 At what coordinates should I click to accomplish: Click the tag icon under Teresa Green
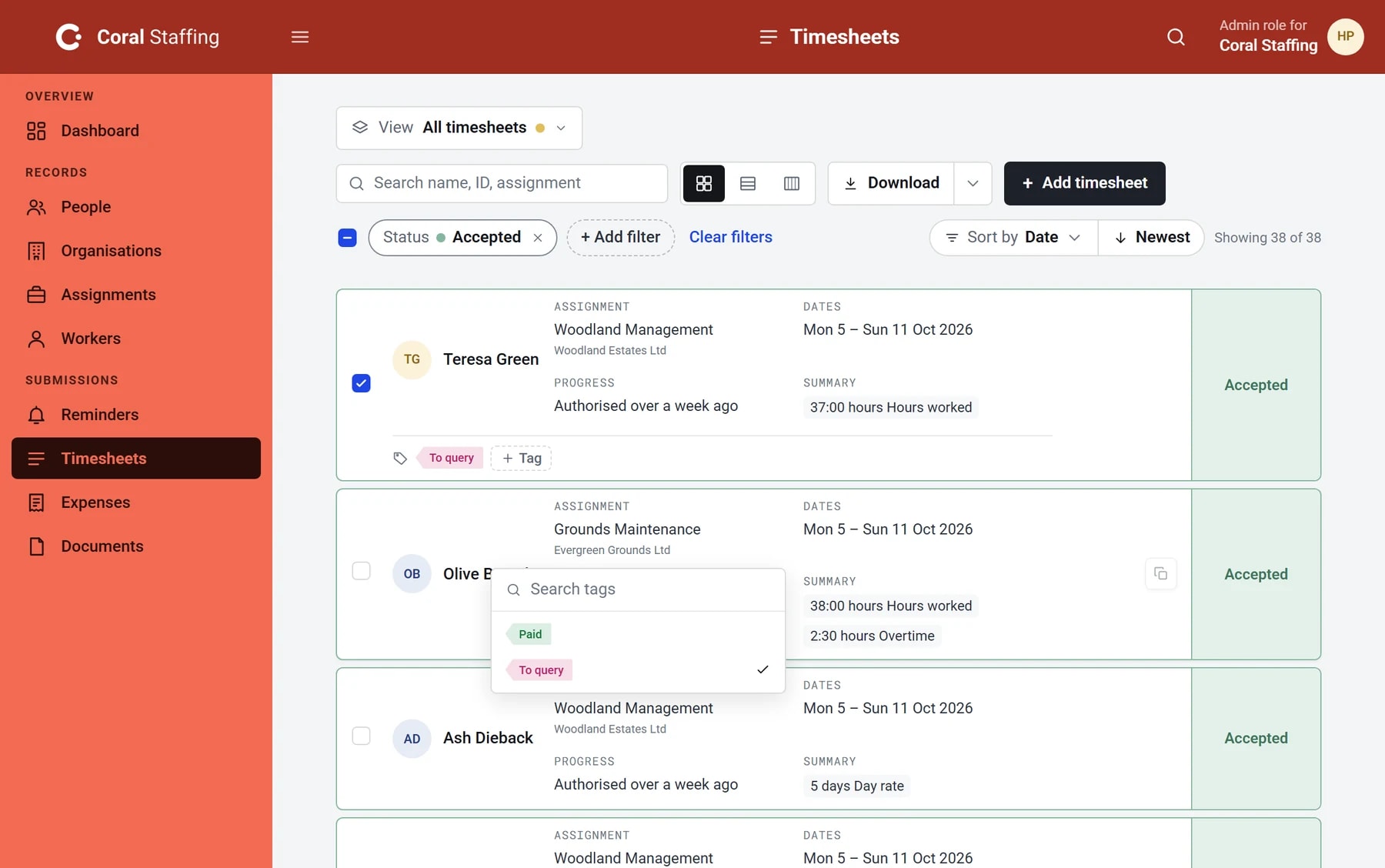(x=400, y=459)
